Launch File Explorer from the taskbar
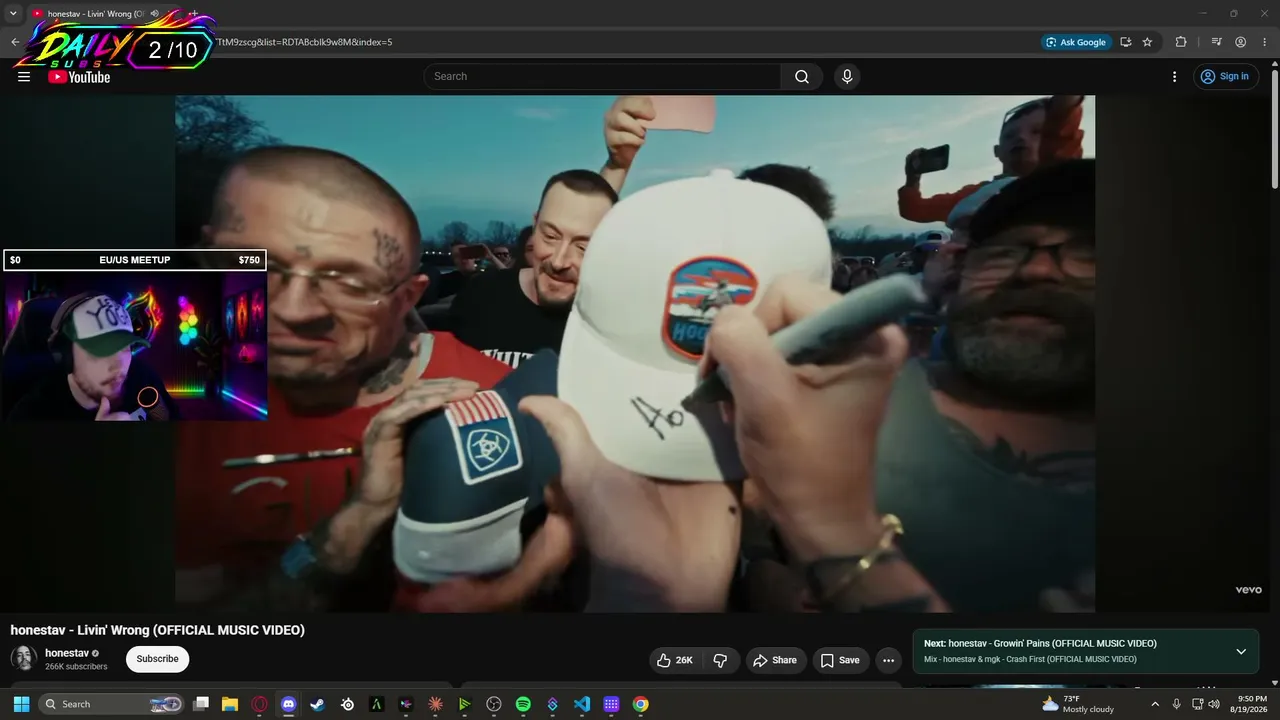Image resolution: width=1280 pixels, height=720 pixels. pyautogui.click(x=230, y=704)
